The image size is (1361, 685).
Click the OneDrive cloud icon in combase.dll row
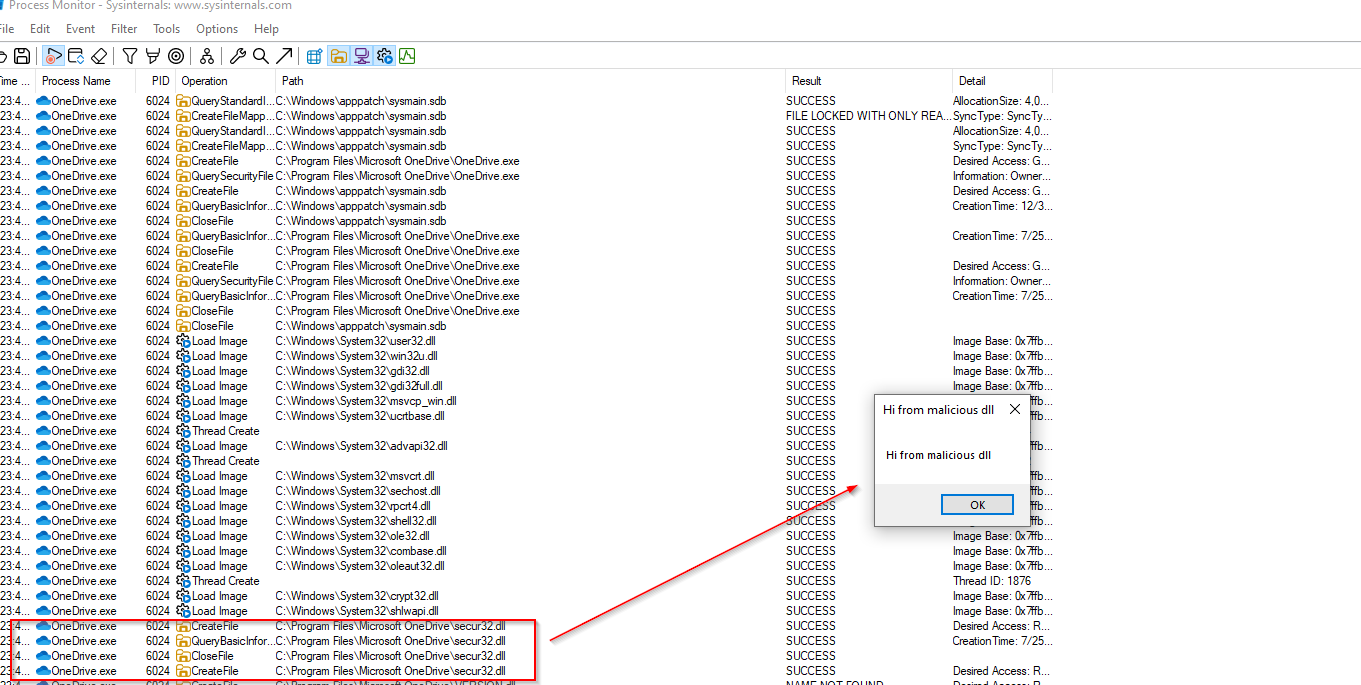coord(43,551)
